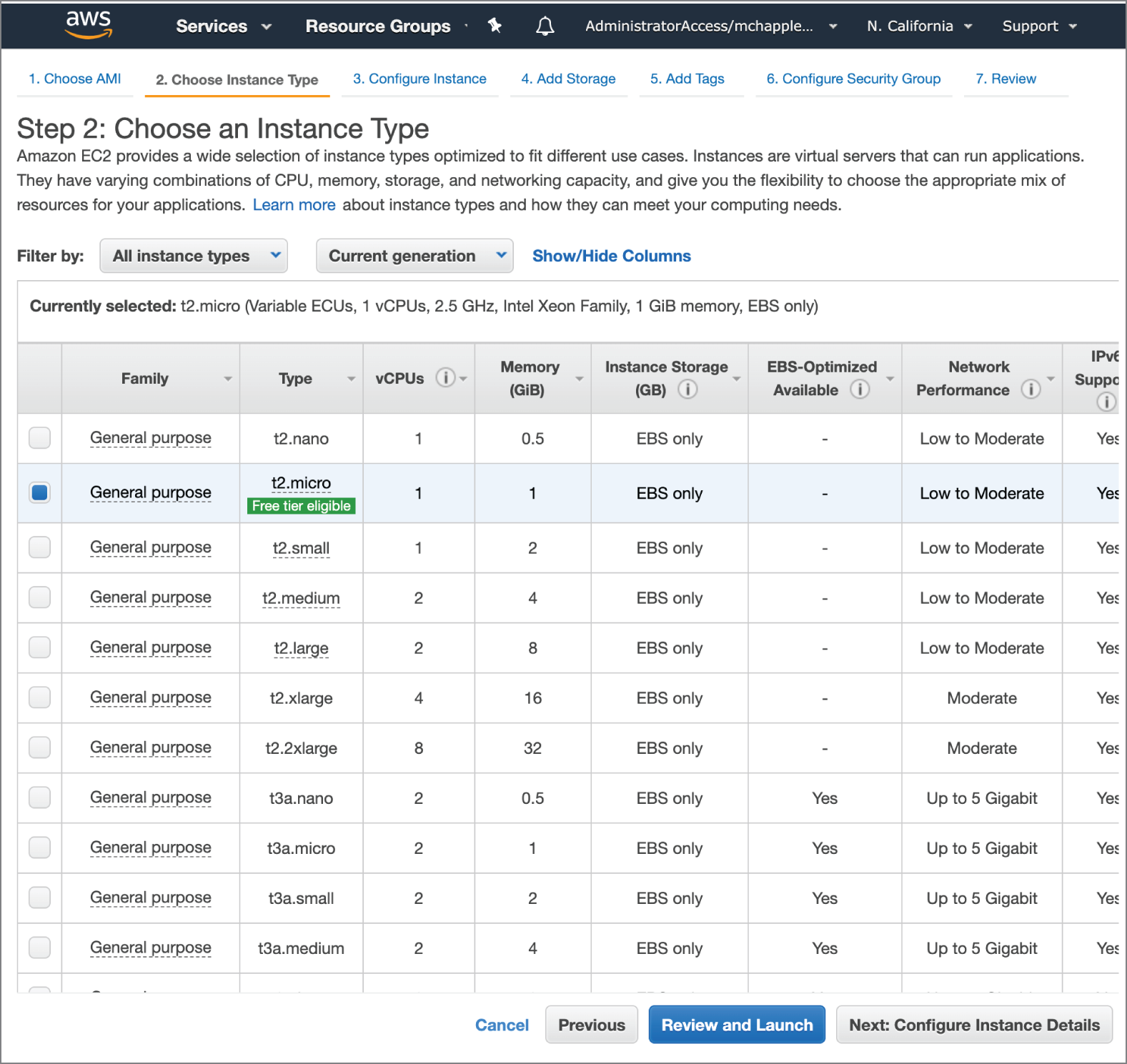Open the Resource Groups dropdown
The image size is (1127, 1064).
click(x=386, y=26)
